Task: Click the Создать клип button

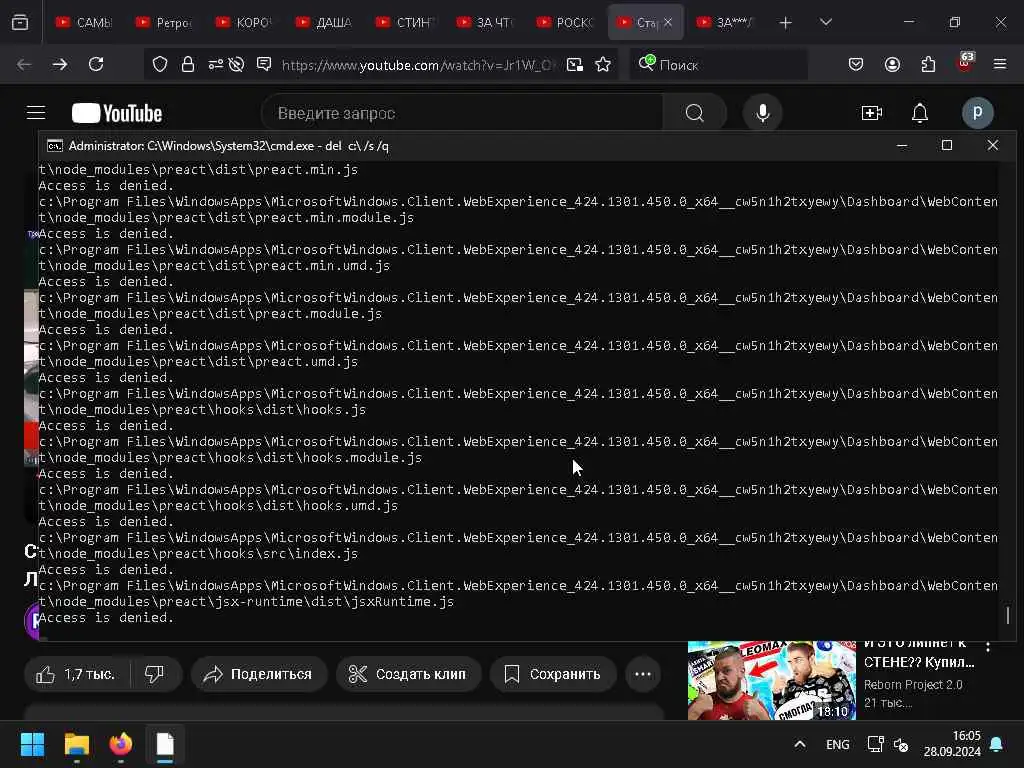Action: pos(408,674)
